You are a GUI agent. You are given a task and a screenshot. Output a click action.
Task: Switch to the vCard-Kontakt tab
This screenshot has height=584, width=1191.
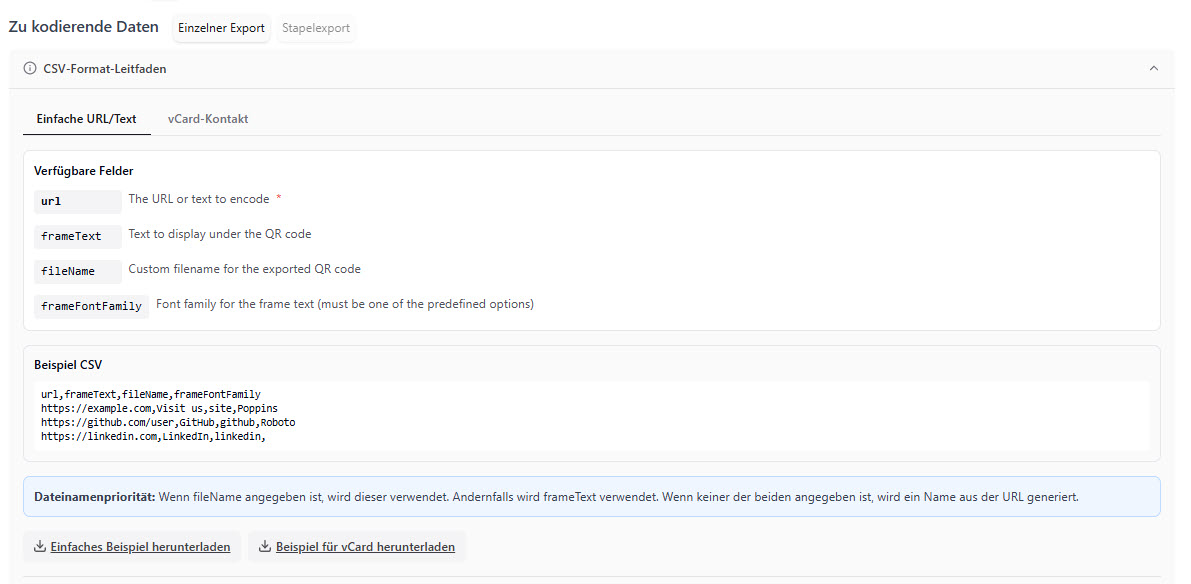click(208, 119)
